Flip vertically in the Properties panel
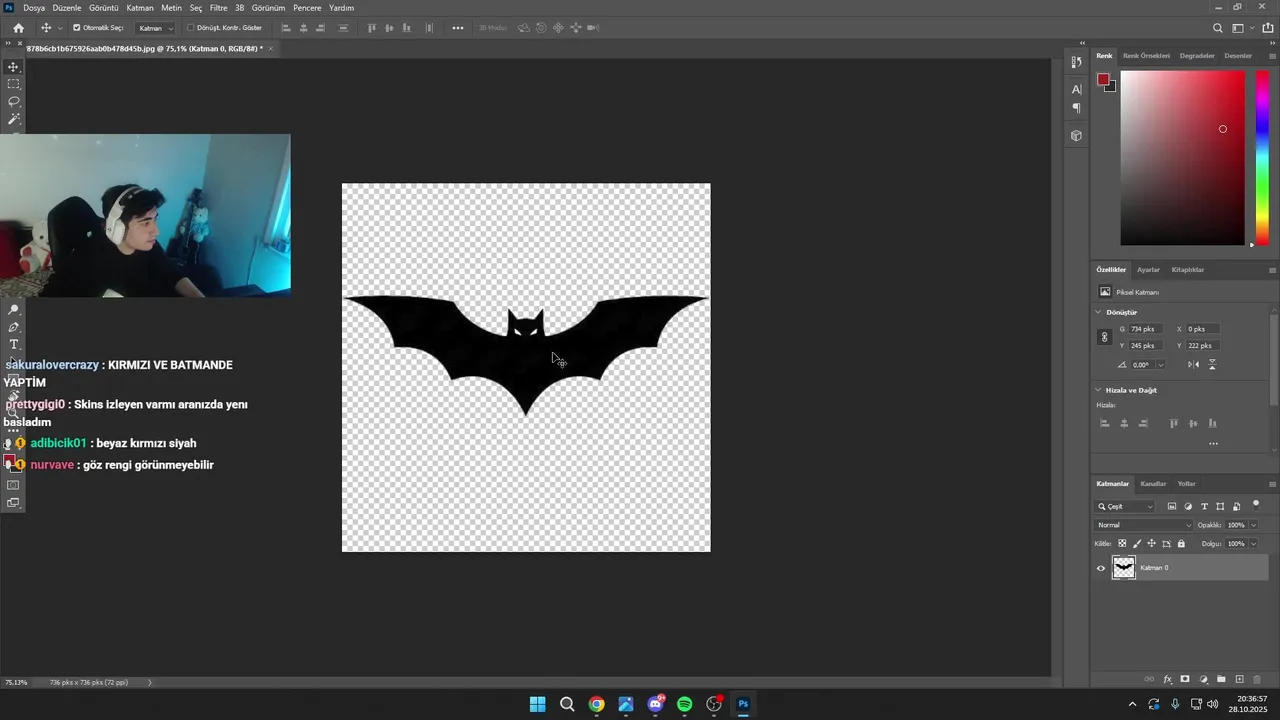 pos(1212,365)
